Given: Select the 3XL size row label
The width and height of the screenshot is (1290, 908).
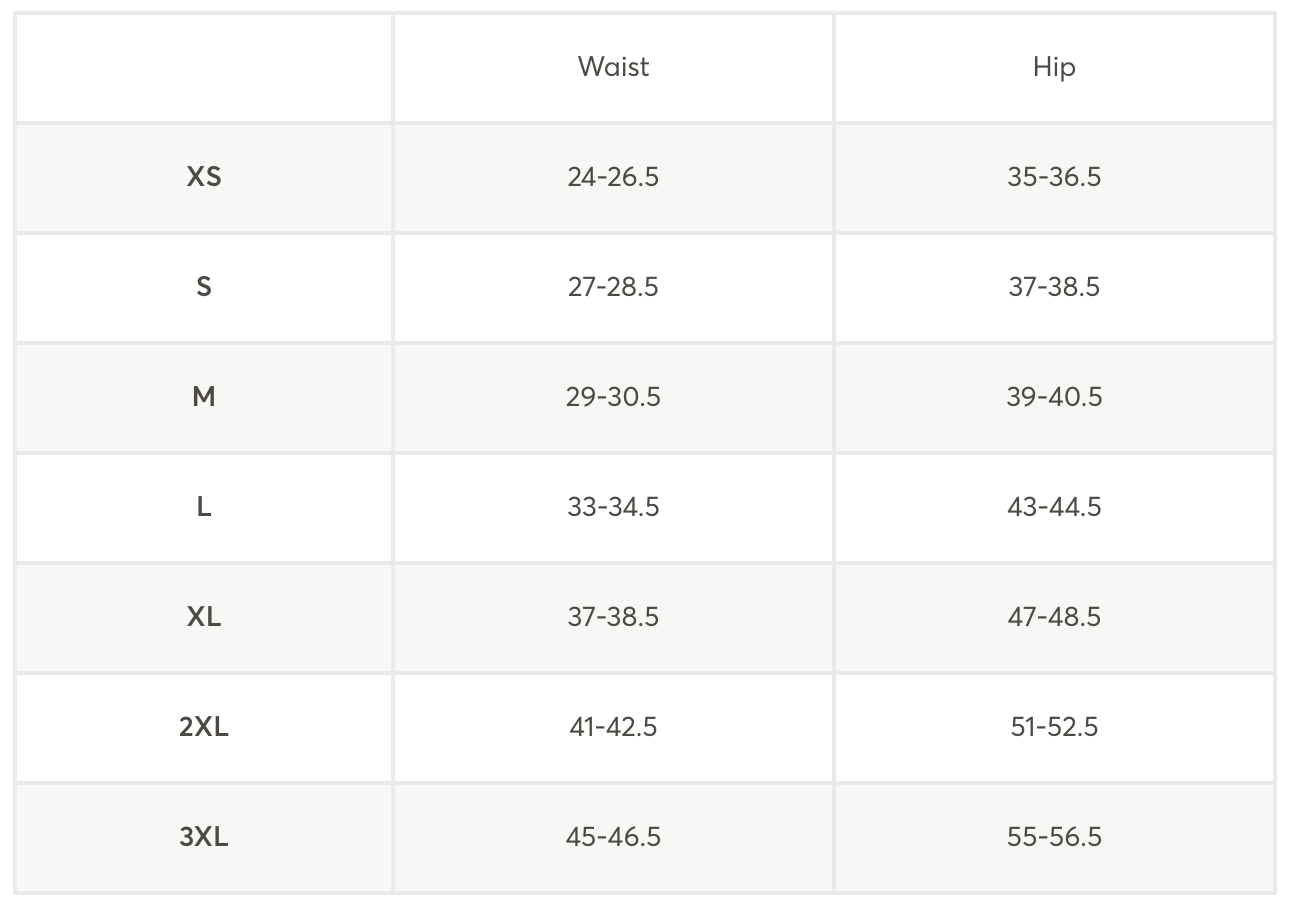Looking at the screenshot, I should click(x=204, y=837).
